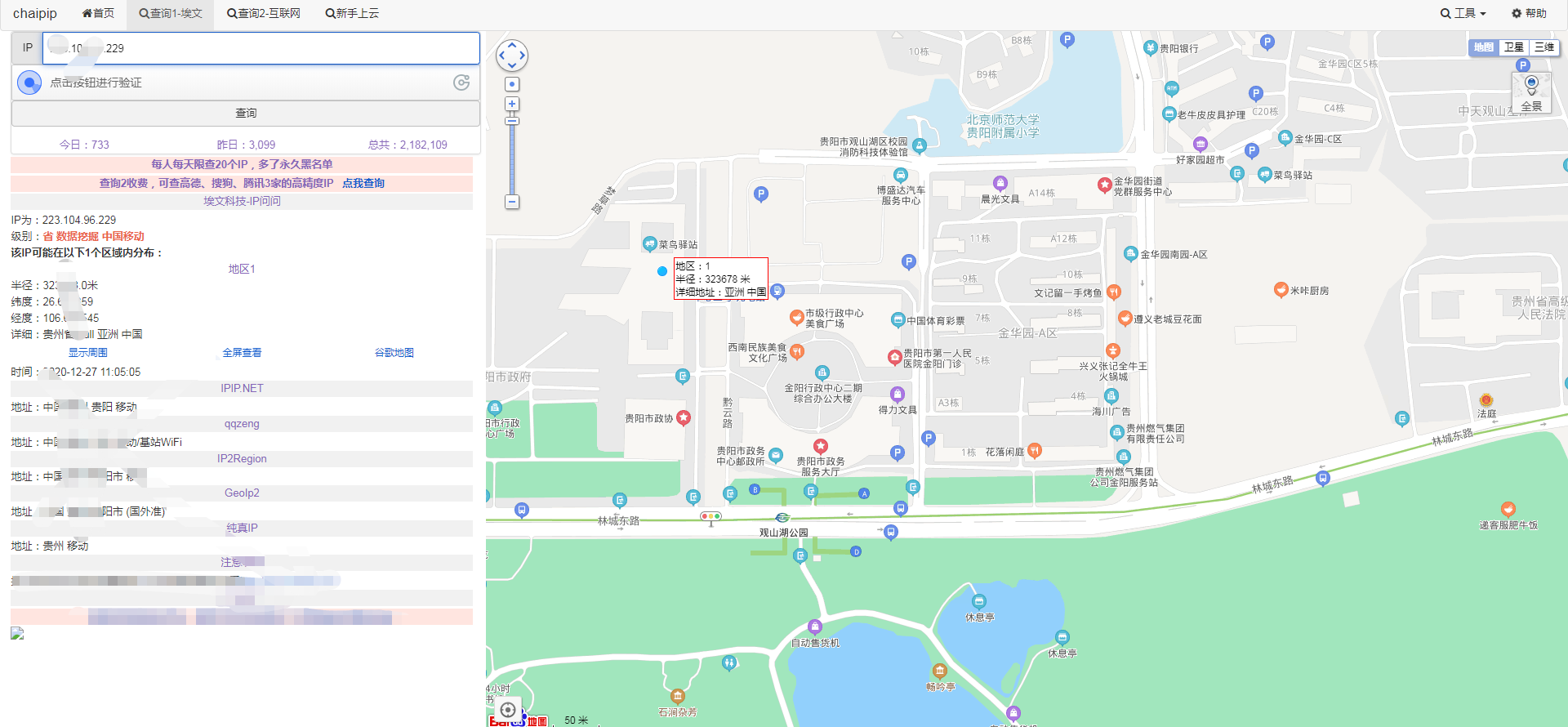Click the map zoom-in plus button
Screen dimensions: 1568x727
click(512, 104)
